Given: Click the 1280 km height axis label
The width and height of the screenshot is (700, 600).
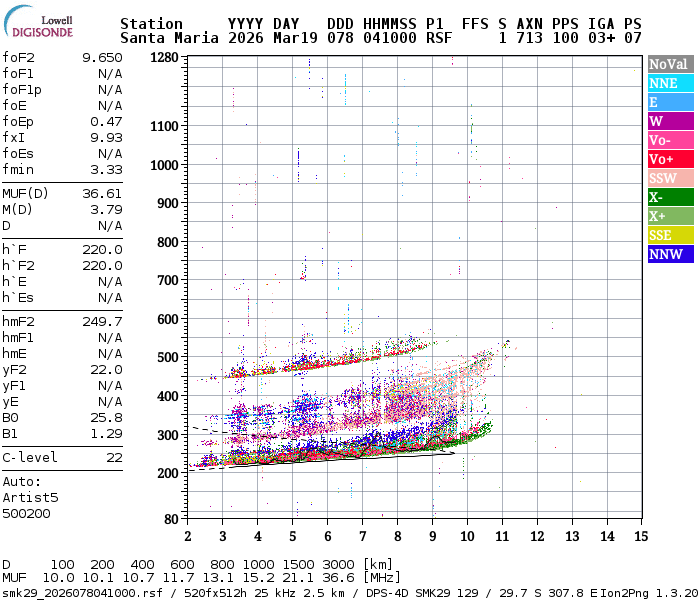Looking at the screenshot, I should point(164,58).
